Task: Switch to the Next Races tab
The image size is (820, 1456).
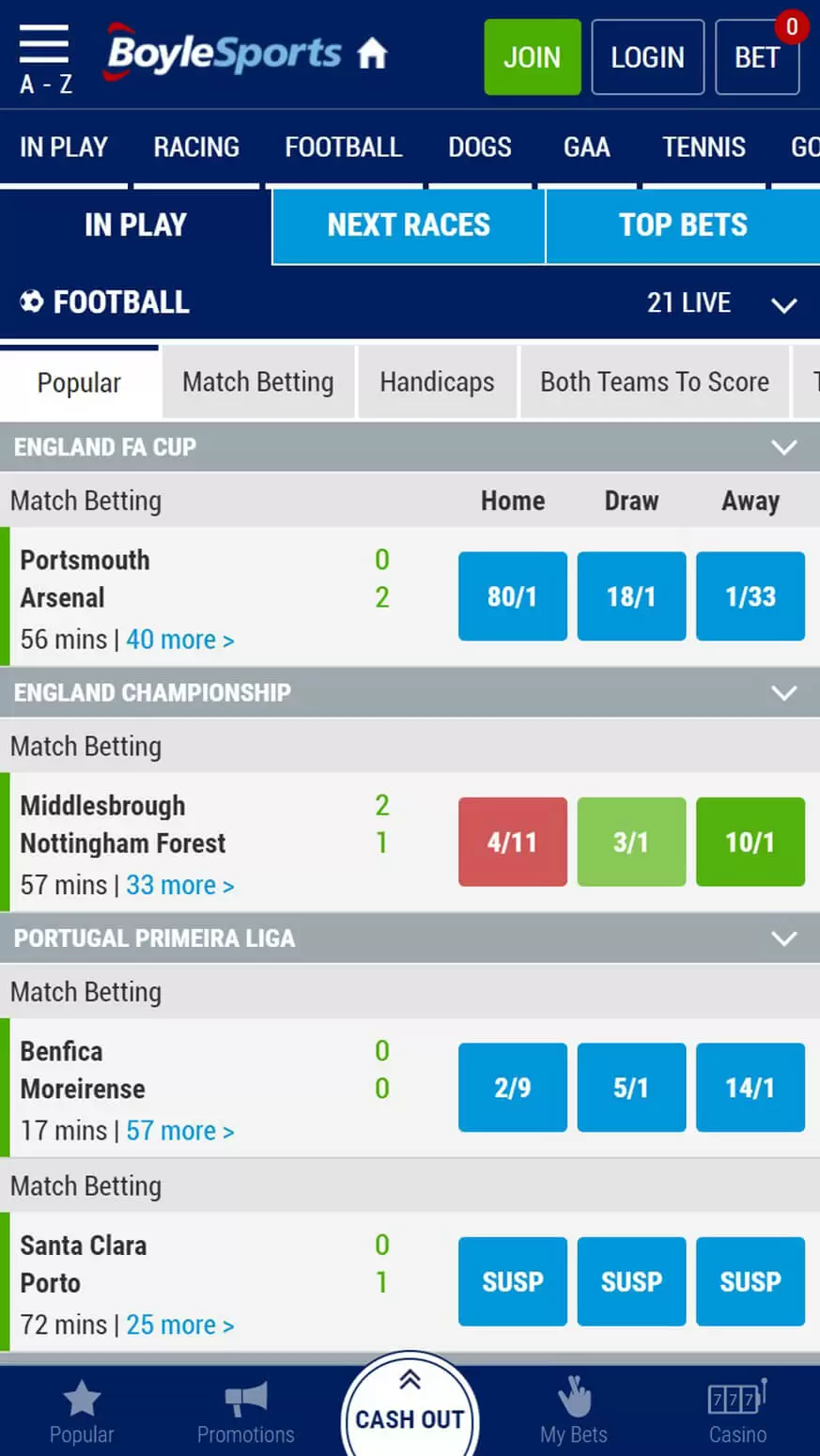Action: point(409,225)
